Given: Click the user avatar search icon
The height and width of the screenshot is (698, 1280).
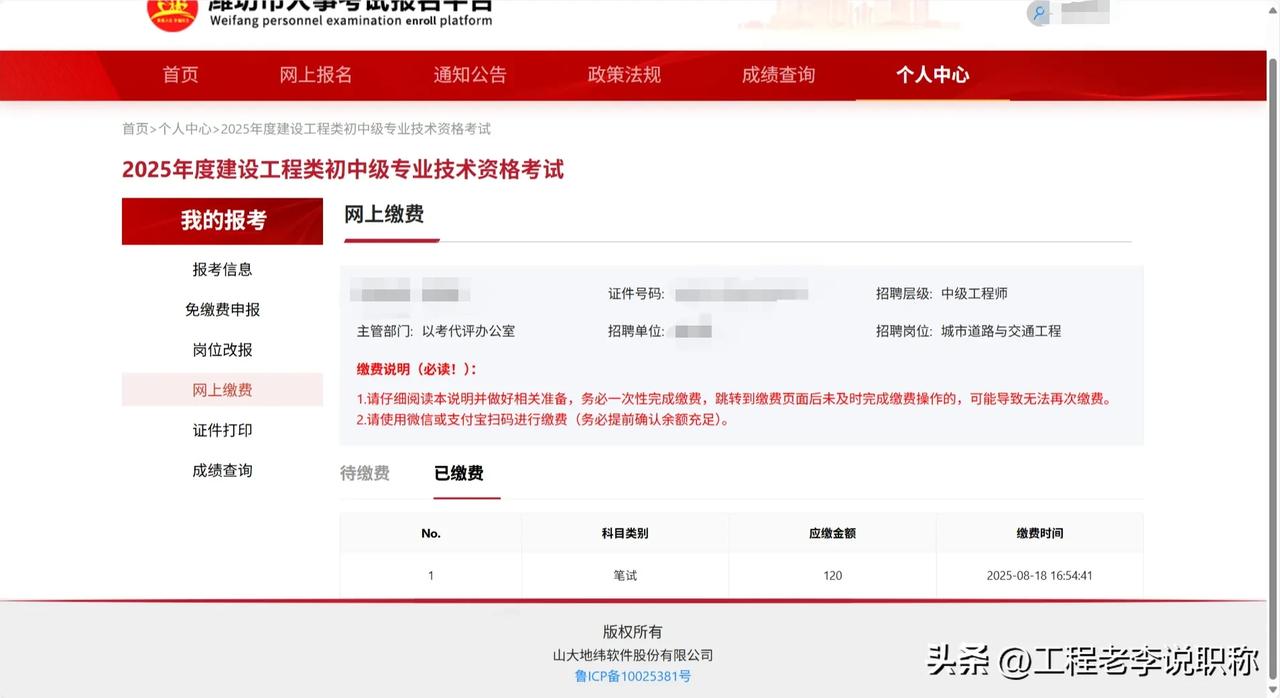Looking at the screenshot, I should tap(1039, 14).
